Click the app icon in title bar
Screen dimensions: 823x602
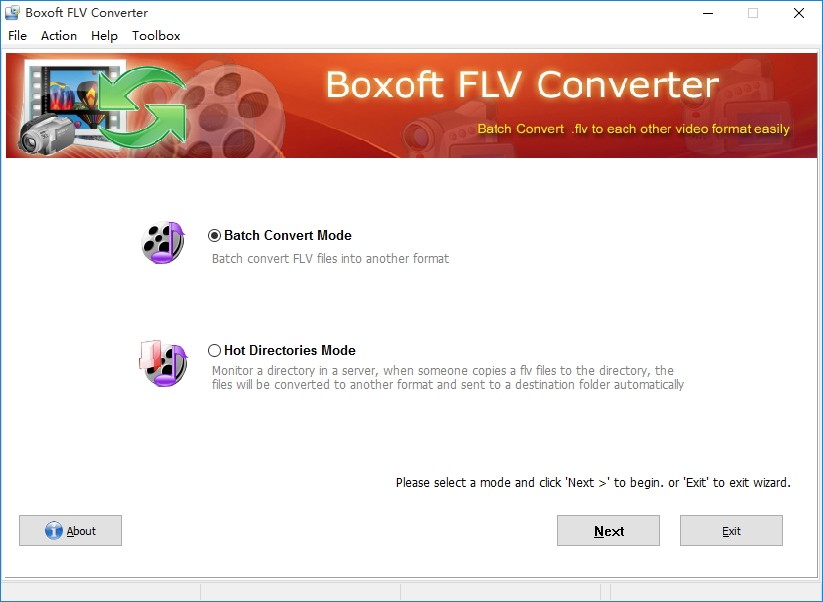[x=12, y=13]
